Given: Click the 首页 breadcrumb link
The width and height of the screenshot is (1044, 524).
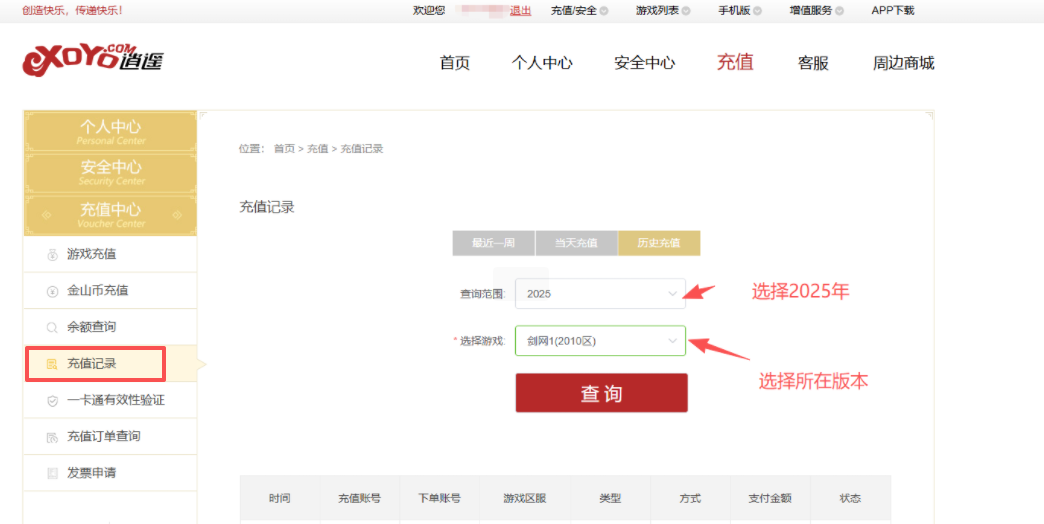Looking at the screenshot, I should 284,149.
